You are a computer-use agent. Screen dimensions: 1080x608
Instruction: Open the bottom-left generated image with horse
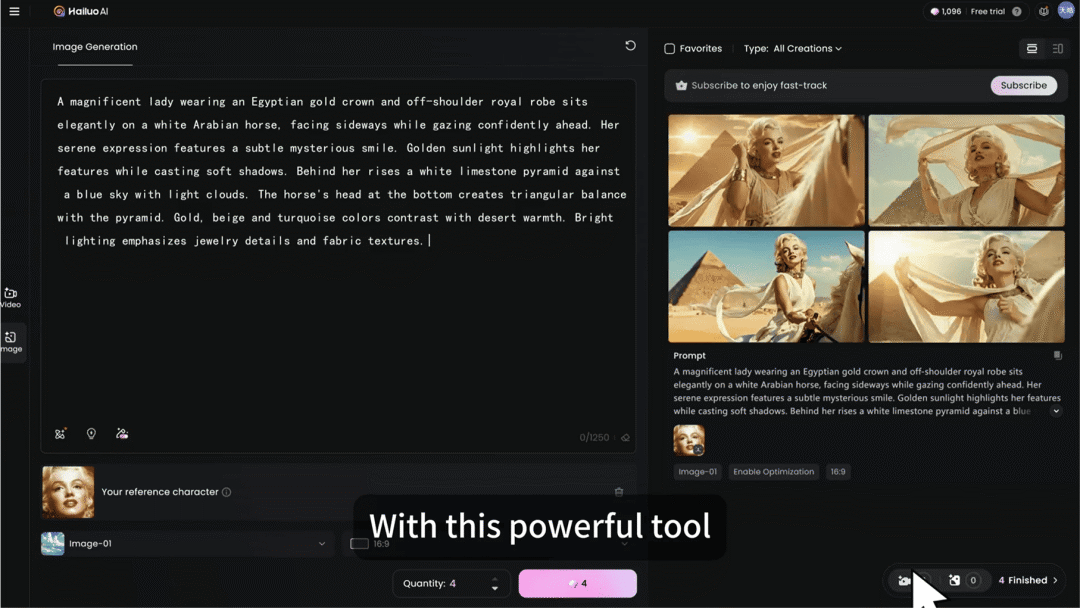pyautogui.click(x=766, y=286)
